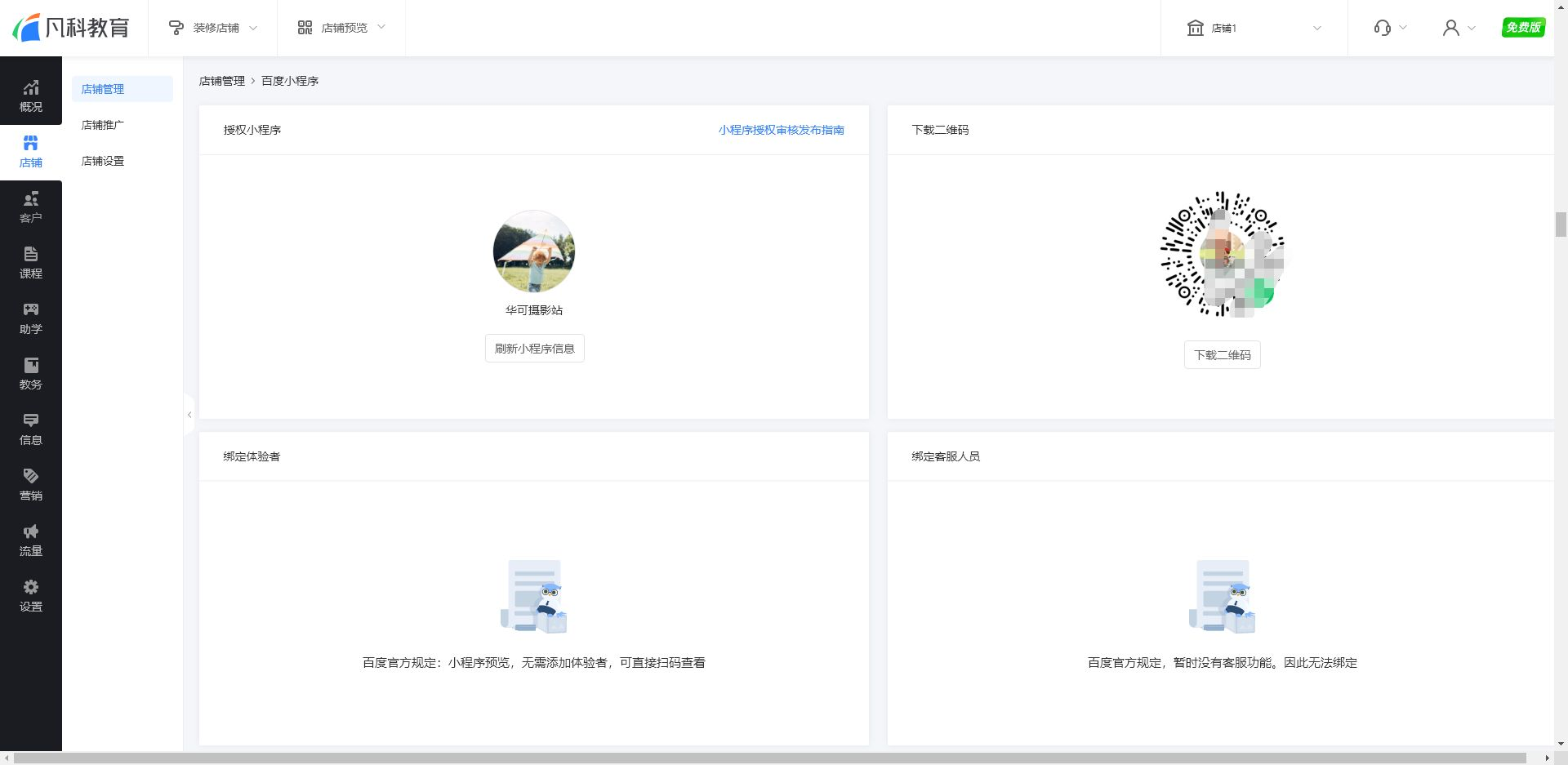Screen dimensions: 1568x765
Task: Open the 营销 marketing sidebar icon
Action: click(31, 476)
